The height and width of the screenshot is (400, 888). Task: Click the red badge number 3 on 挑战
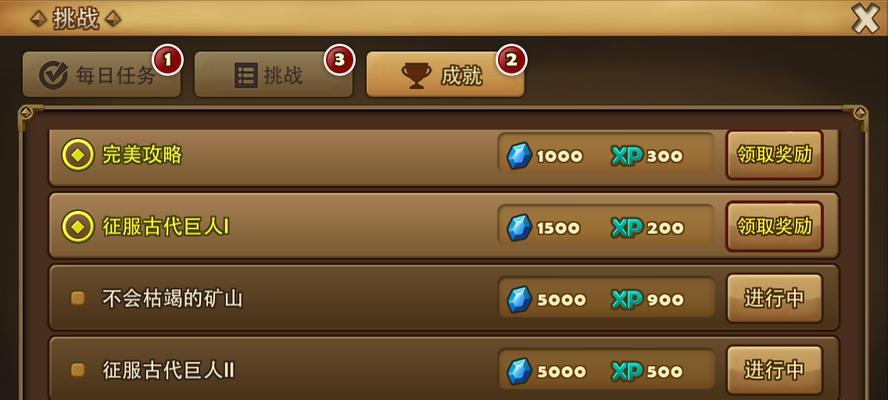pos(339,60)
